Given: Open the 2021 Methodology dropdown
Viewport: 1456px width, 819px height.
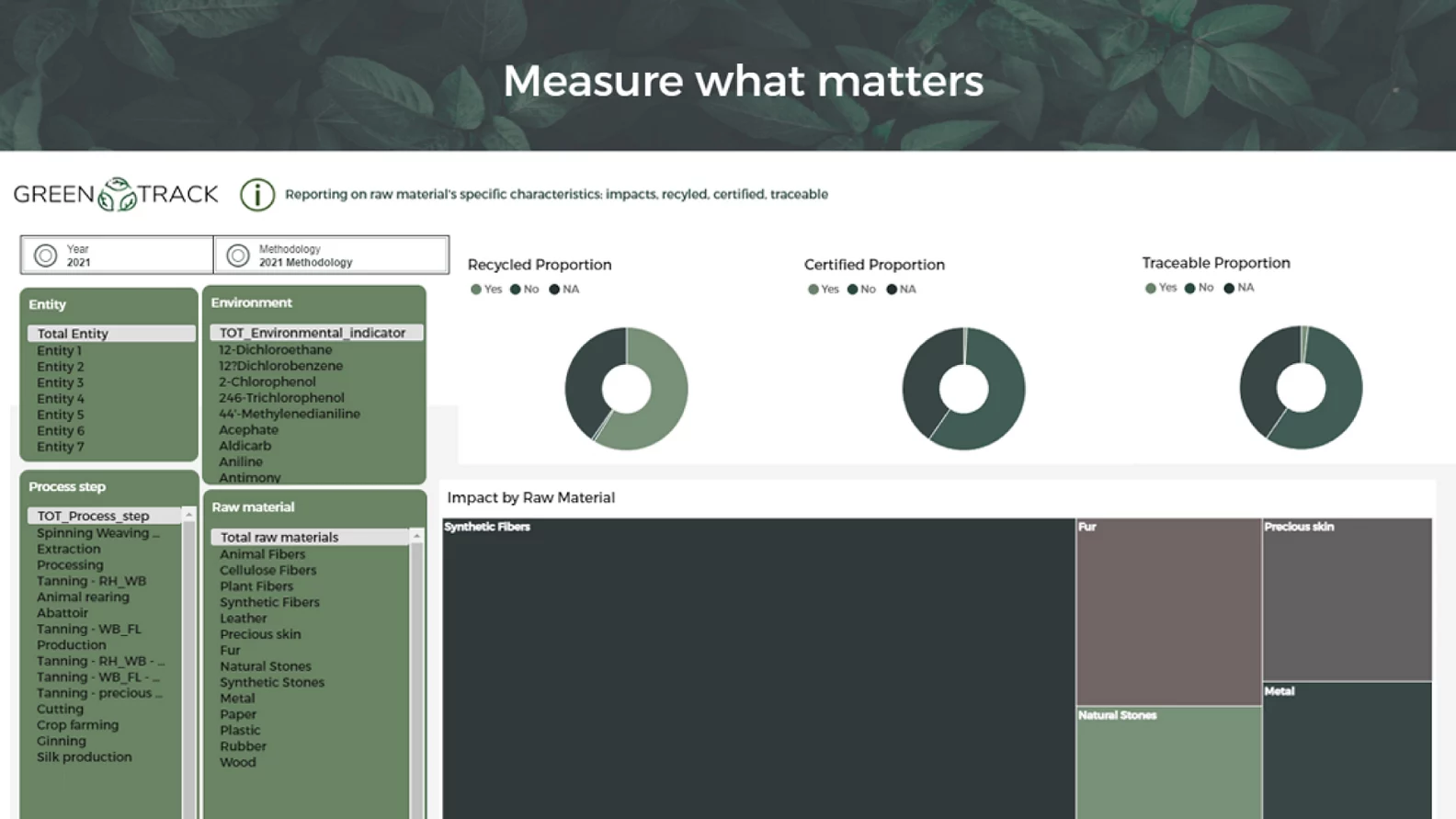Looking at the screenshot, I should point(332,256).
